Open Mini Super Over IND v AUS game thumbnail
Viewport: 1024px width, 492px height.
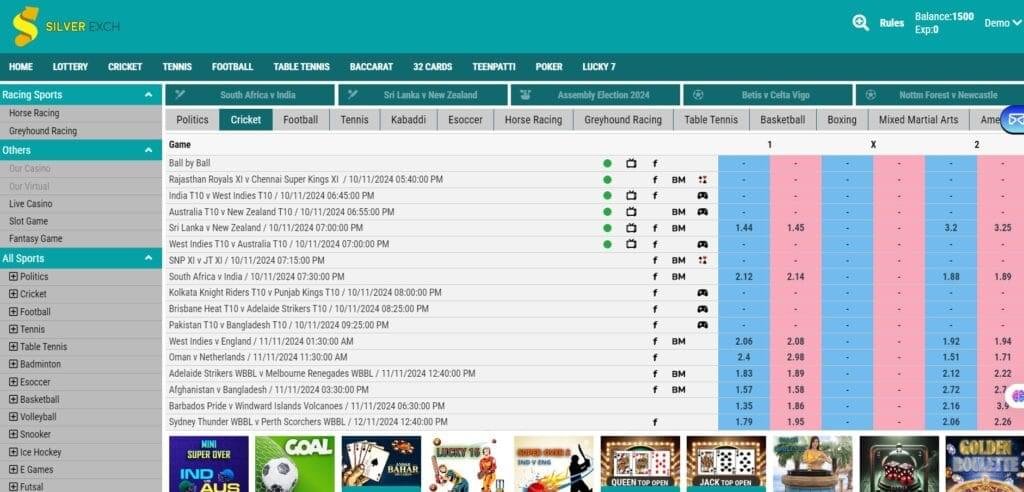[208, 464]
